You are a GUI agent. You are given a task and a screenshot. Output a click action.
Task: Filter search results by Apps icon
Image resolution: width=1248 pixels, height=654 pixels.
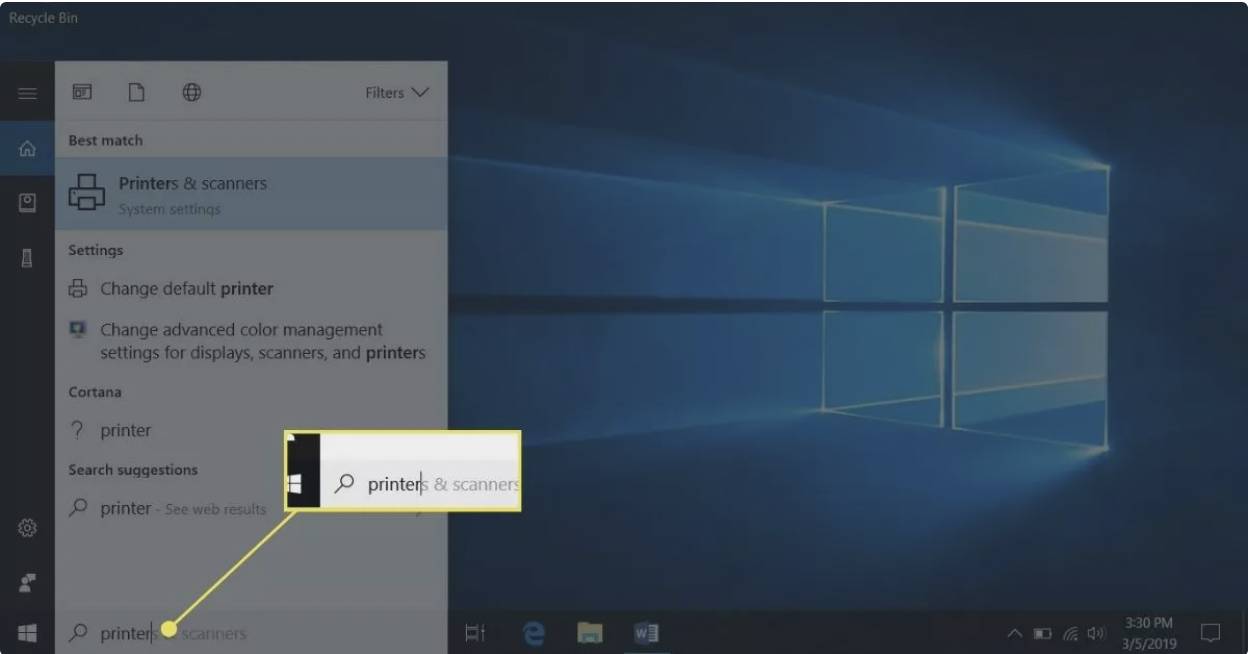82,92
